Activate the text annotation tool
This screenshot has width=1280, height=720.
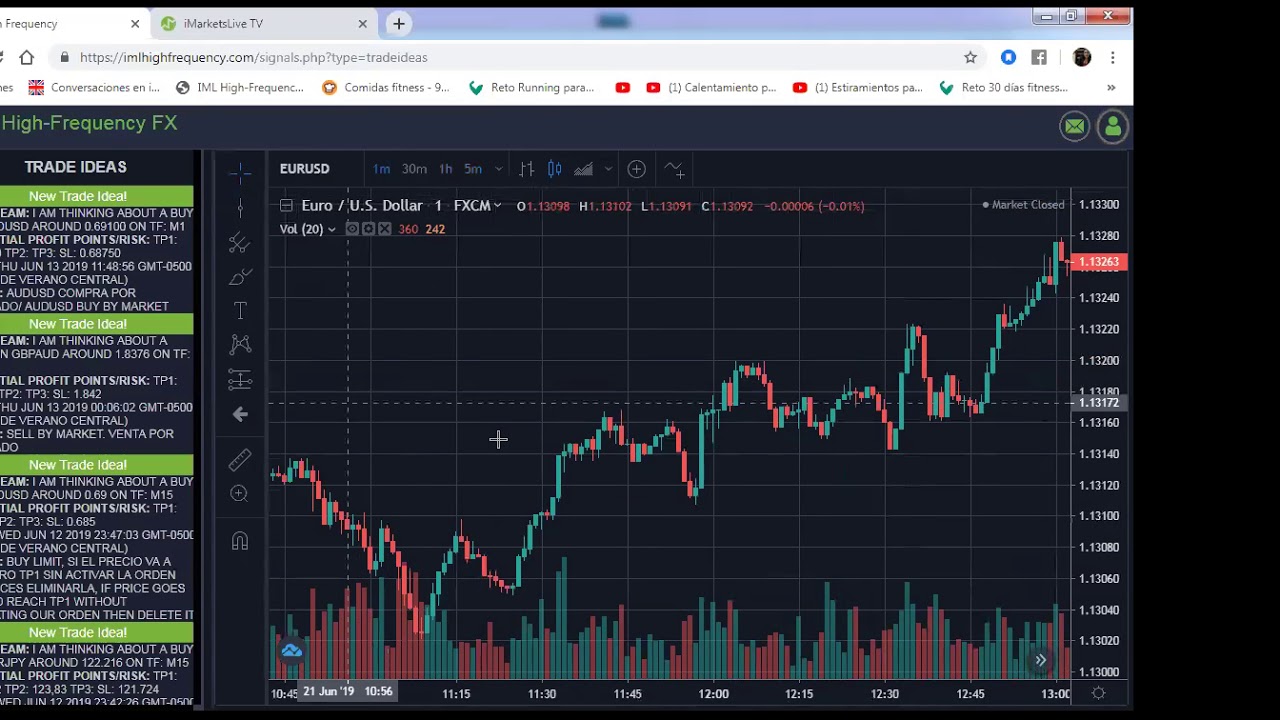pos(240,311)
